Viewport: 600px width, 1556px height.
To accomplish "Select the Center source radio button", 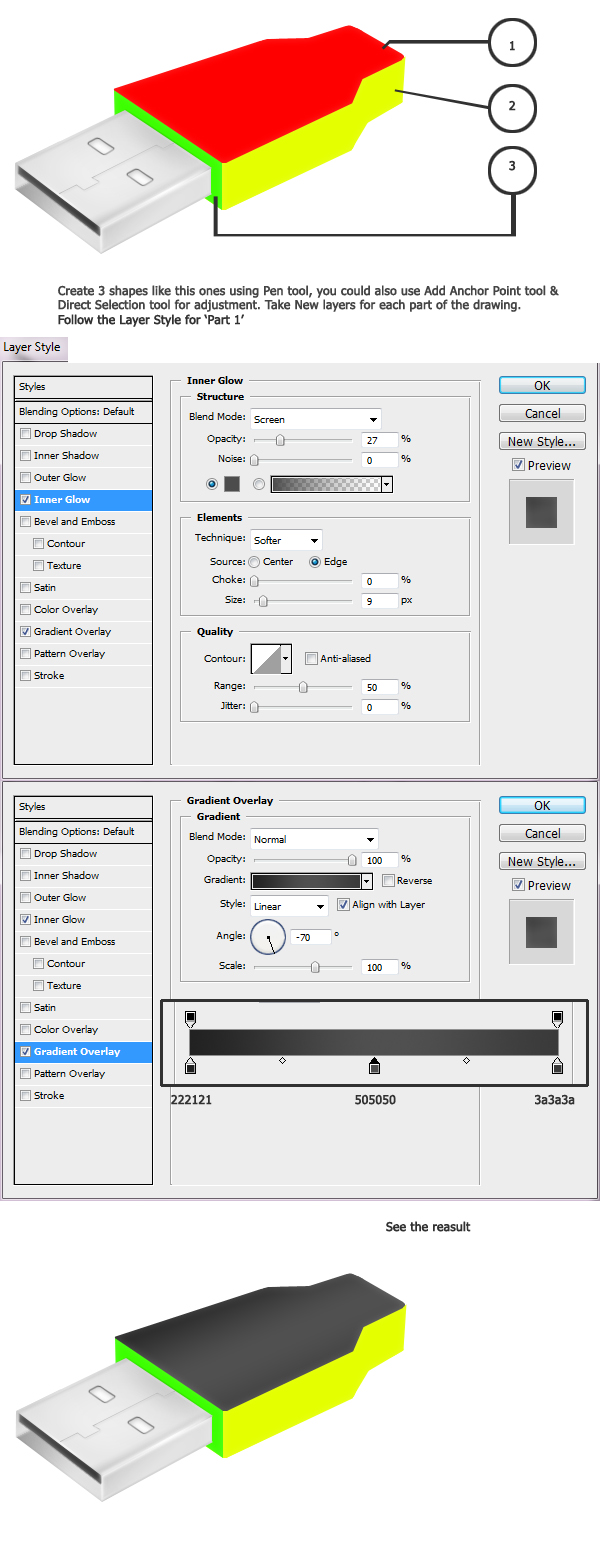I will click(254, 562).
